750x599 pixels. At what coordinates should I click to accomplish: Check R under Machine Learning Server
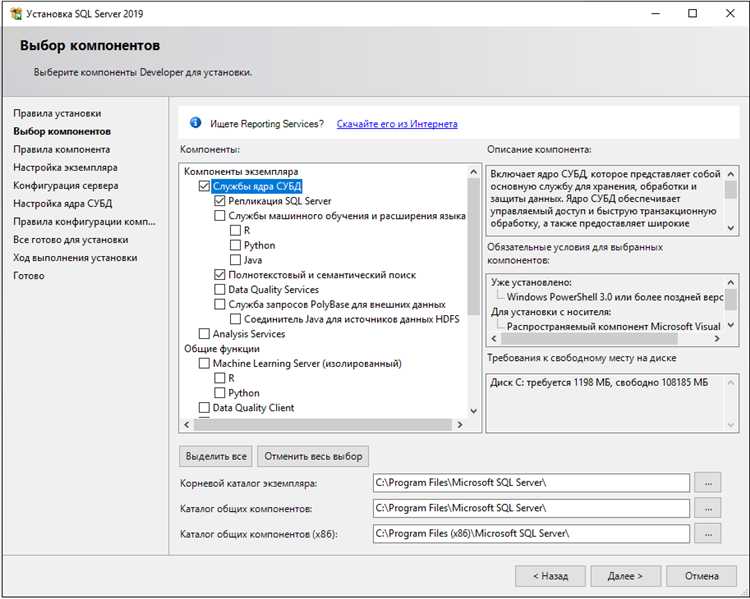click(220, 378)
